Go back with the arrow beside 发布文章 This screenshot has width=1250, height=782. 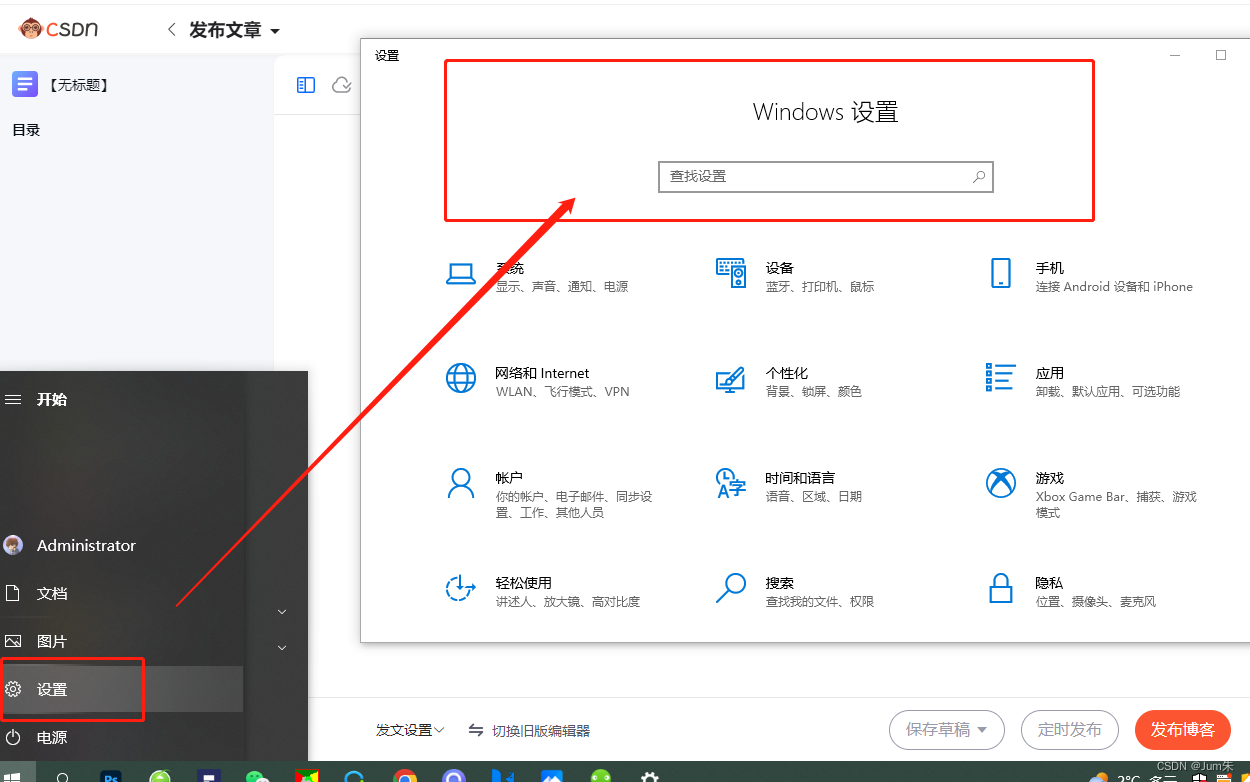pos(172,30)
